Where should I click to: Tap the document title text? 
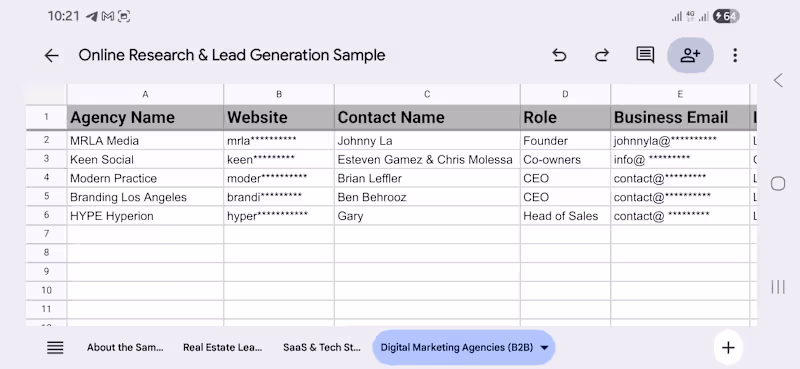[x=232, y=55]
